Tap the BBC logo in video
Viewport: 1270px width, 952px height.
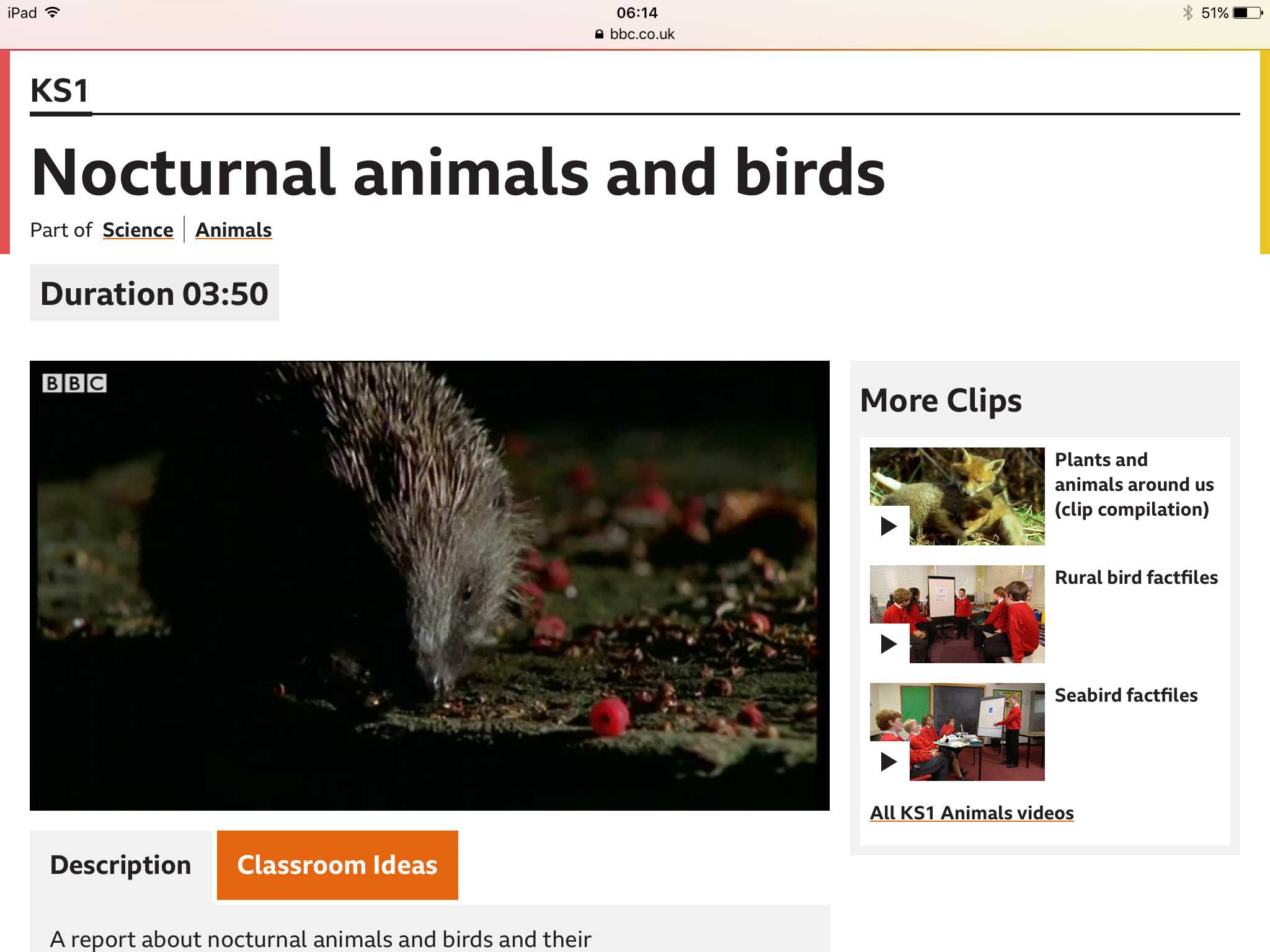74,383
